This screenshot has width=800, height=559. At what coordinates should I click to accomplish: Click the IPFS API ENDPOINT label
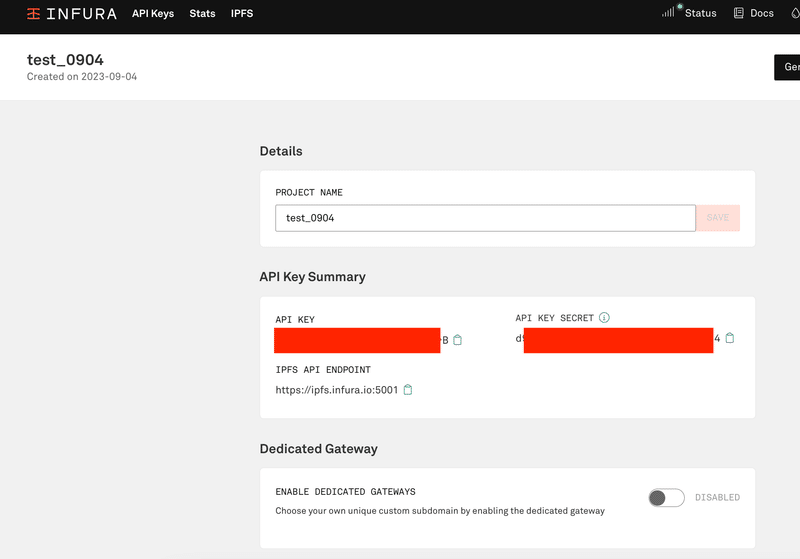323,370
